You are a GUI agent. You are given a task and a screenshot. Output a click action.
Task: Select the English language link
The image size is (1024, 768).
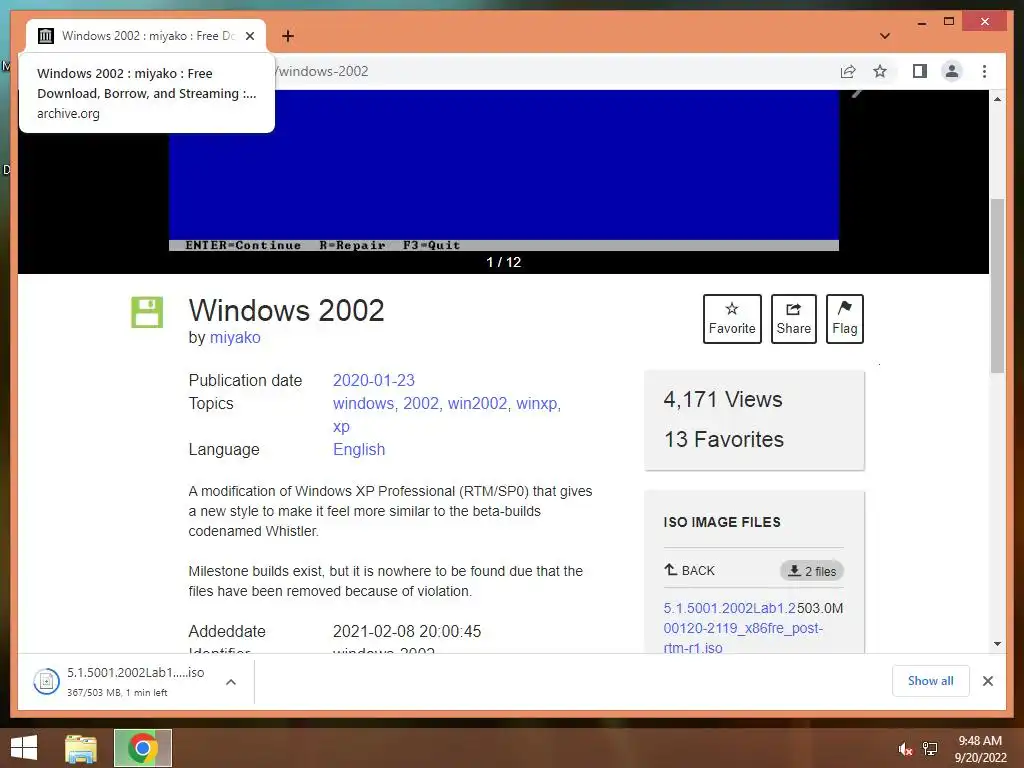pyautogui.click(x=359, y=449)
